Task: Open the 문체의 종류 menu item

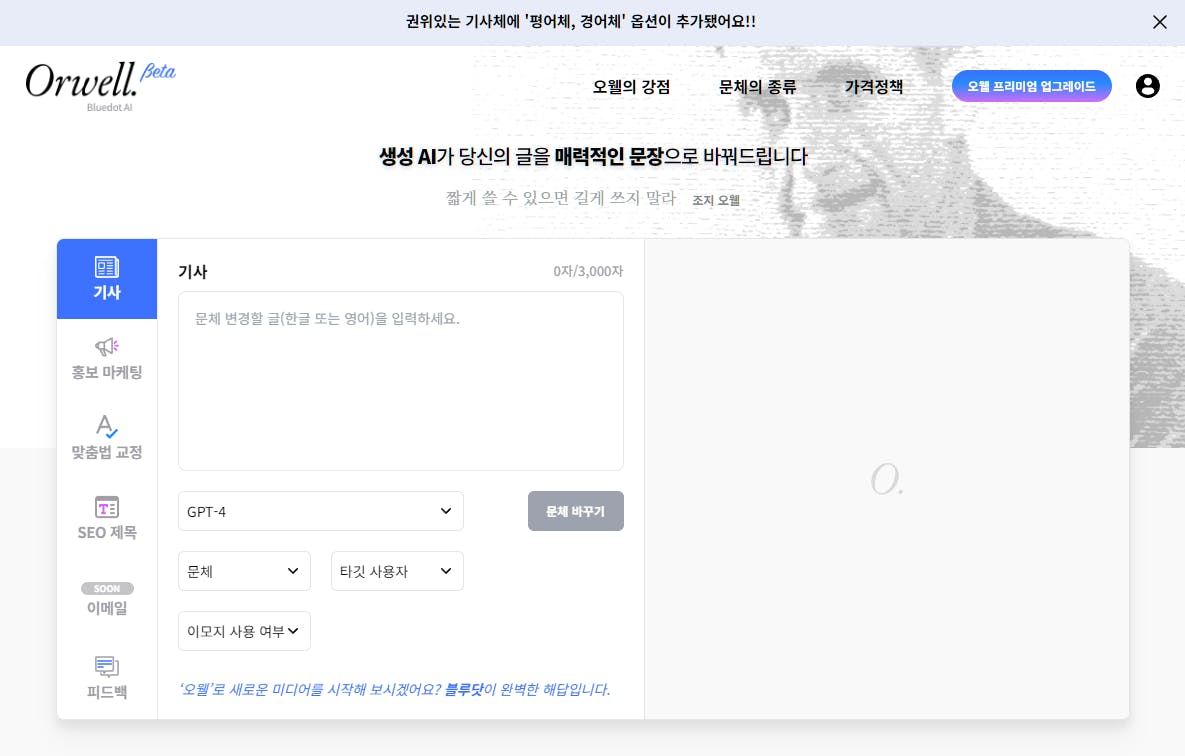Action: tap(757, 87)
